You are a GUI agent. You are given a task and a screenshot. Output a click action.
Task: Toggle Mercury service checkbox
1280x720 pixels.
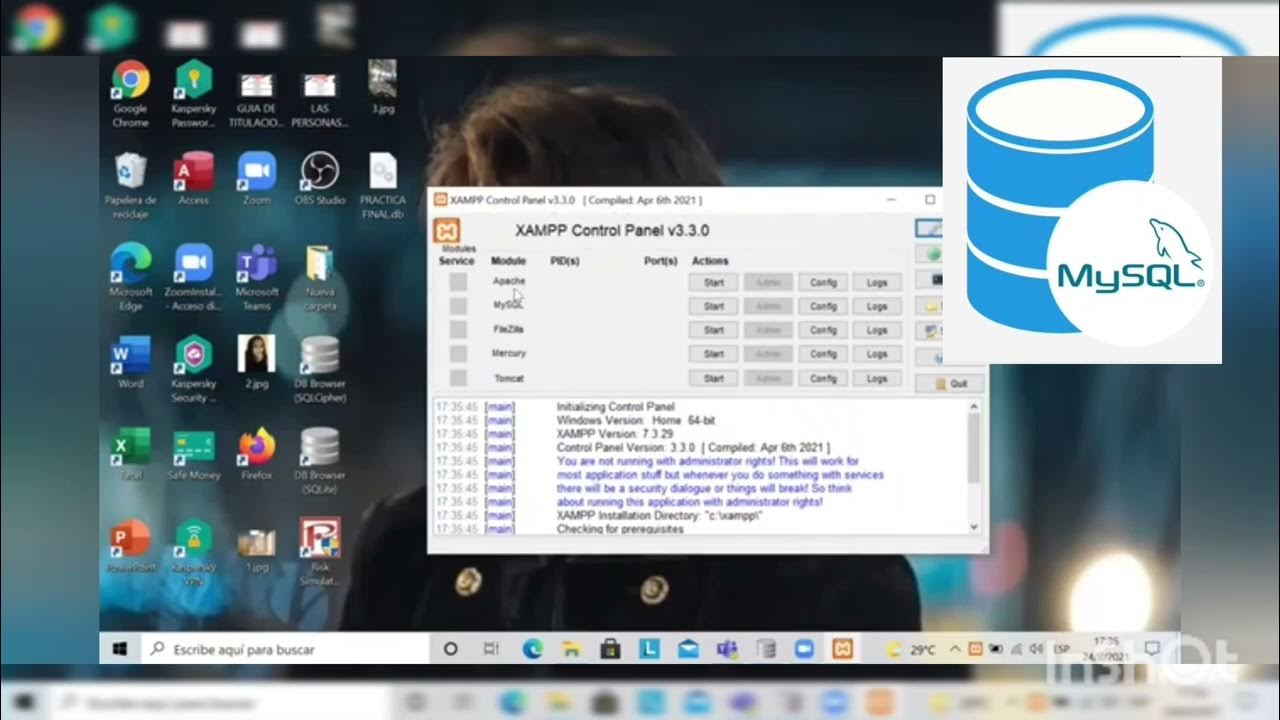458,354
